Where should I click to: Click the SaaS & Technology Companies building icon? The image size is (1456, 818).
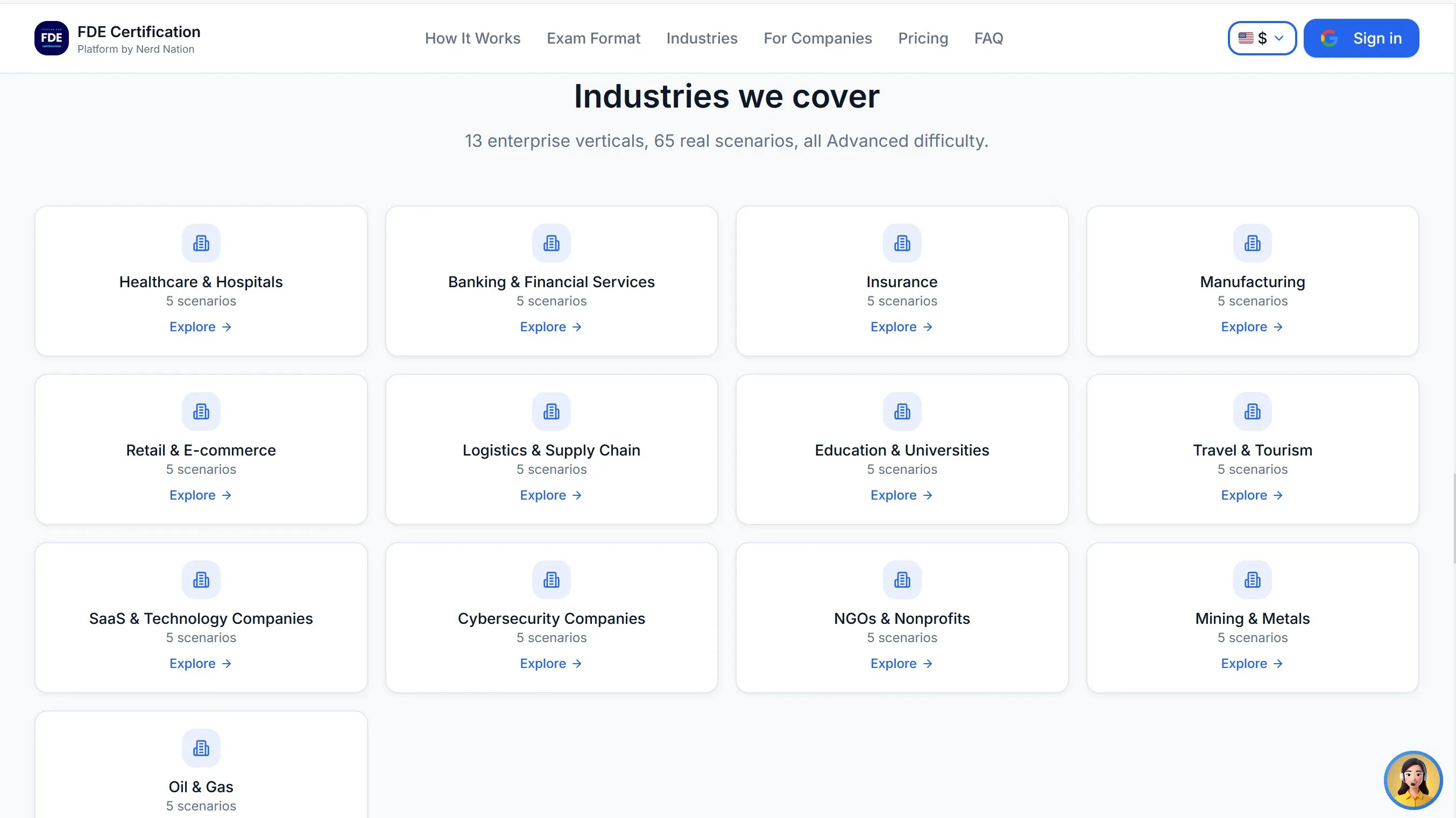point(201,580)
